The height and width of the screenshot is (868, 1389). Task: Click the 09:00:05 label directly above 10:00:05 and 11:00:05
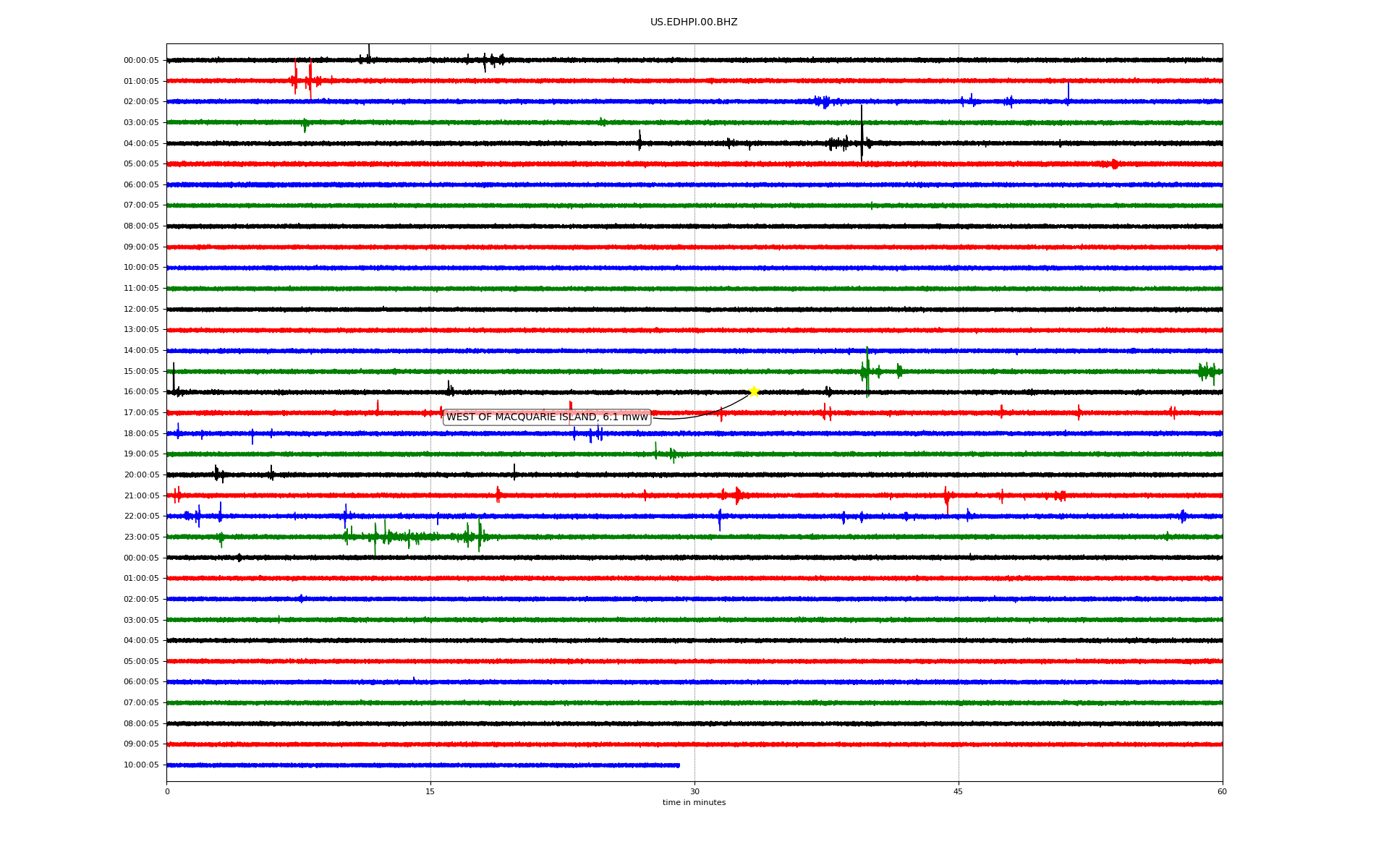[x=141, y=247]
